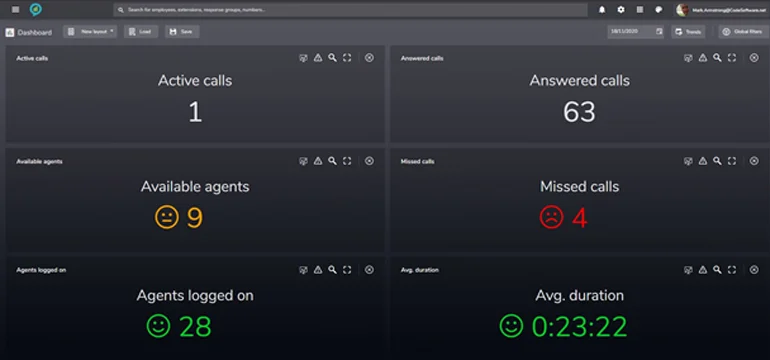Remove the Answered calls widget
The image size is (770, 360).
coord(754,58)
